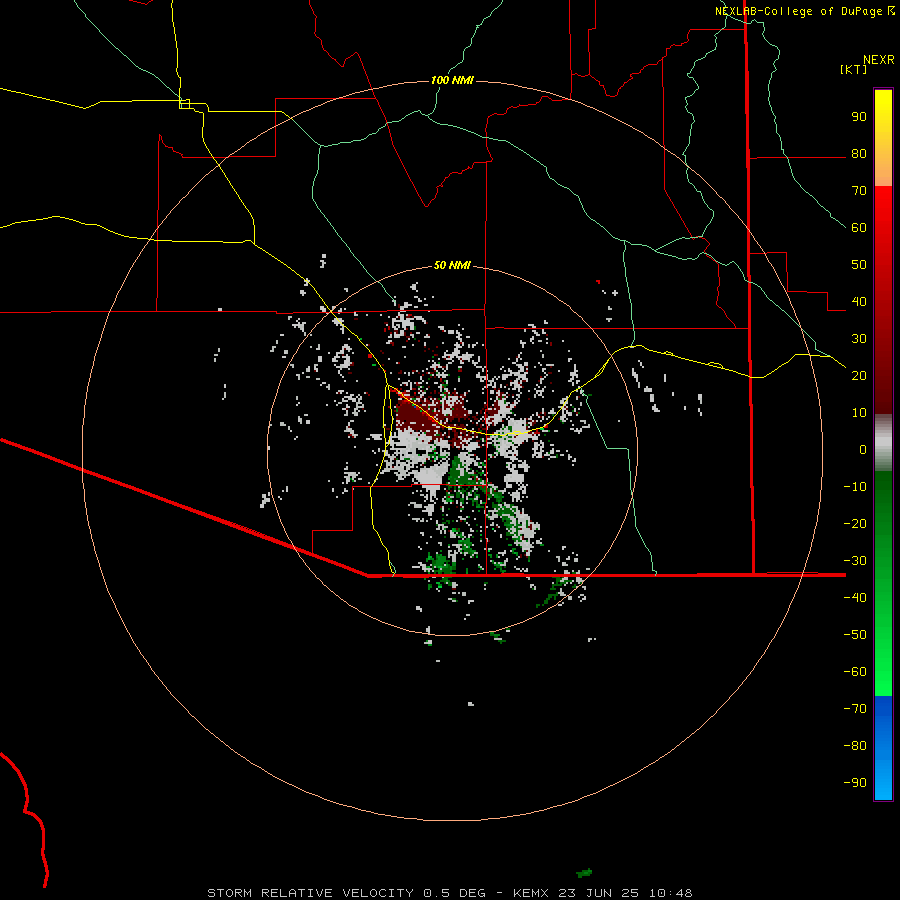This screenshot has height=900, width=900.
Task: Click the yellow top segment of the color bar
Action: click(x=883, y=138)
